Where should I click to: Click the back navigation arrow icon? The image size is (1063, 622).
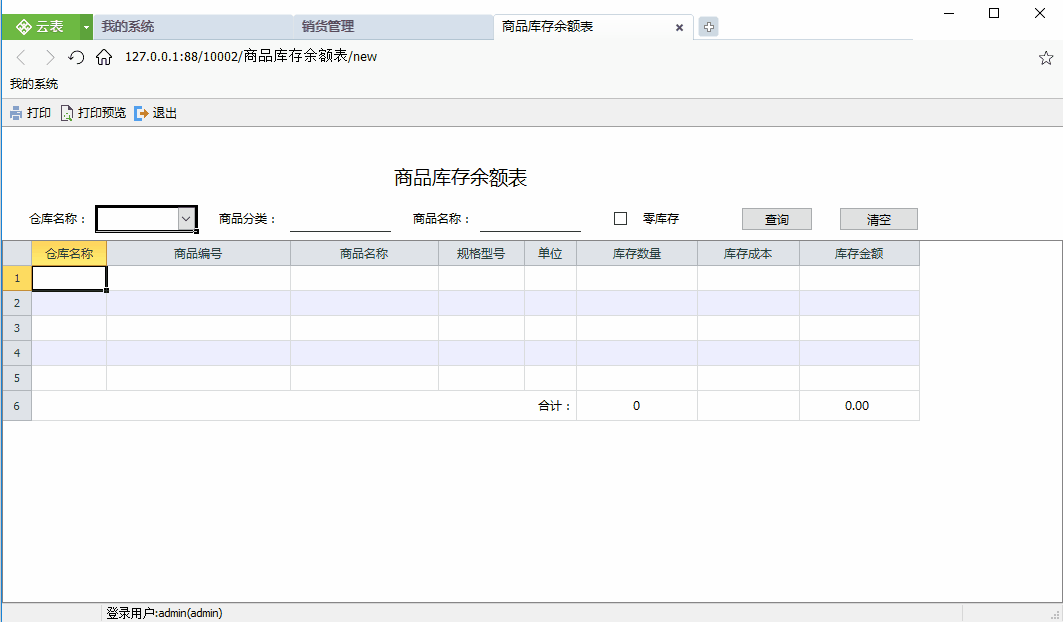[x=22, y=57]
